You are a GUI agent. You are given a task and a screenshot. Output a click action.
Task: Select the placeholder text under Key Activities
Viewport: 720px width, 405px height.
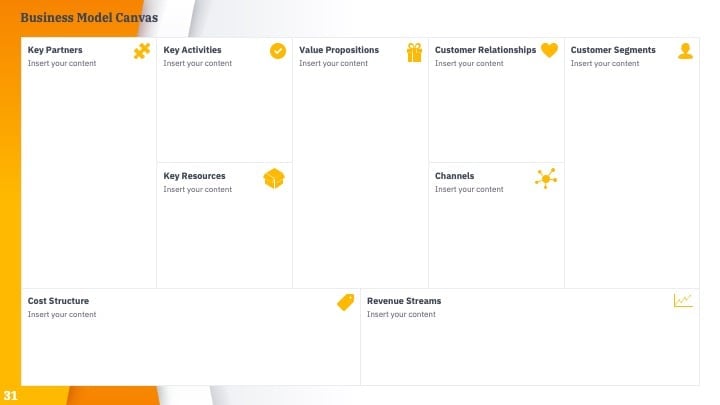(x=197, y=63)
